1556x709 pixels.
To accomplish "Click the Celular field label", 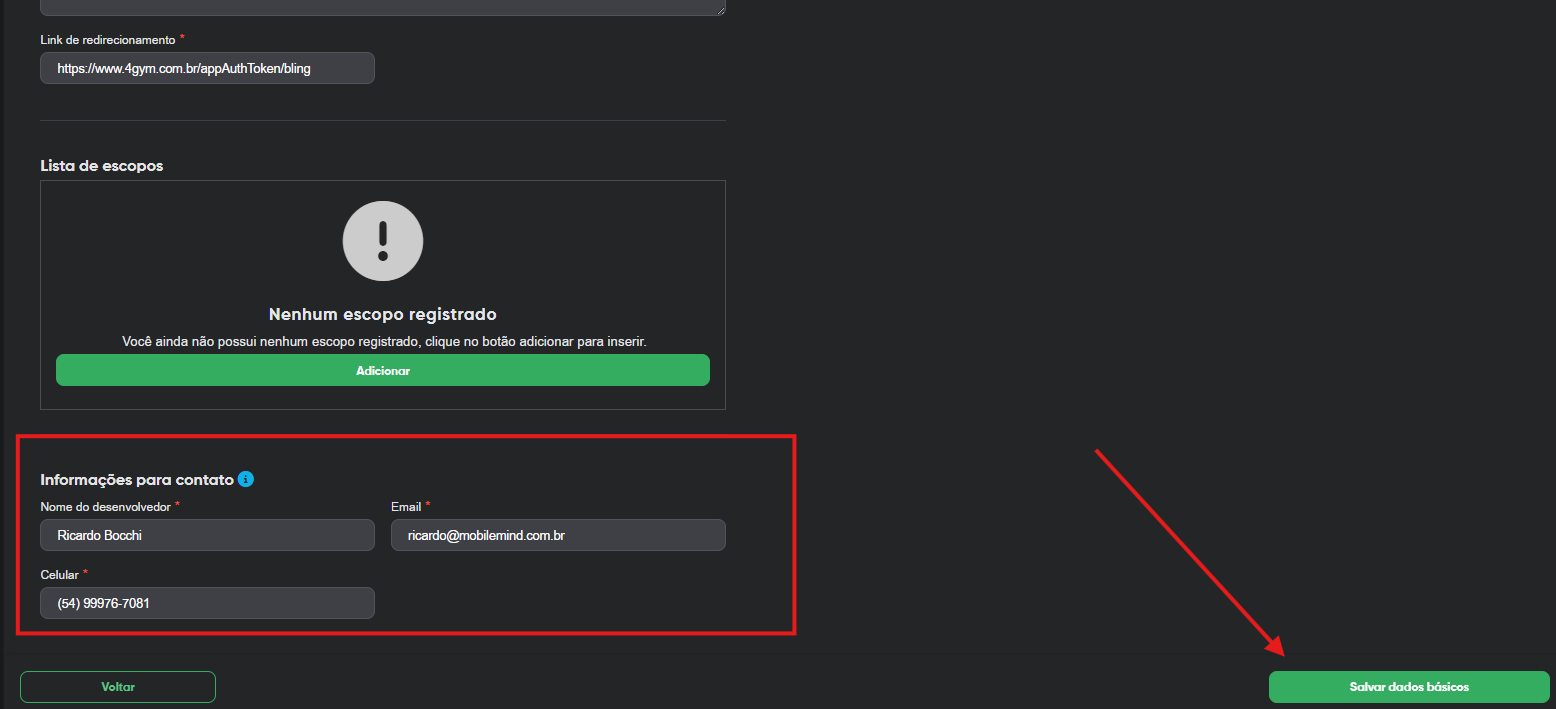I will [x=60, y=574].
